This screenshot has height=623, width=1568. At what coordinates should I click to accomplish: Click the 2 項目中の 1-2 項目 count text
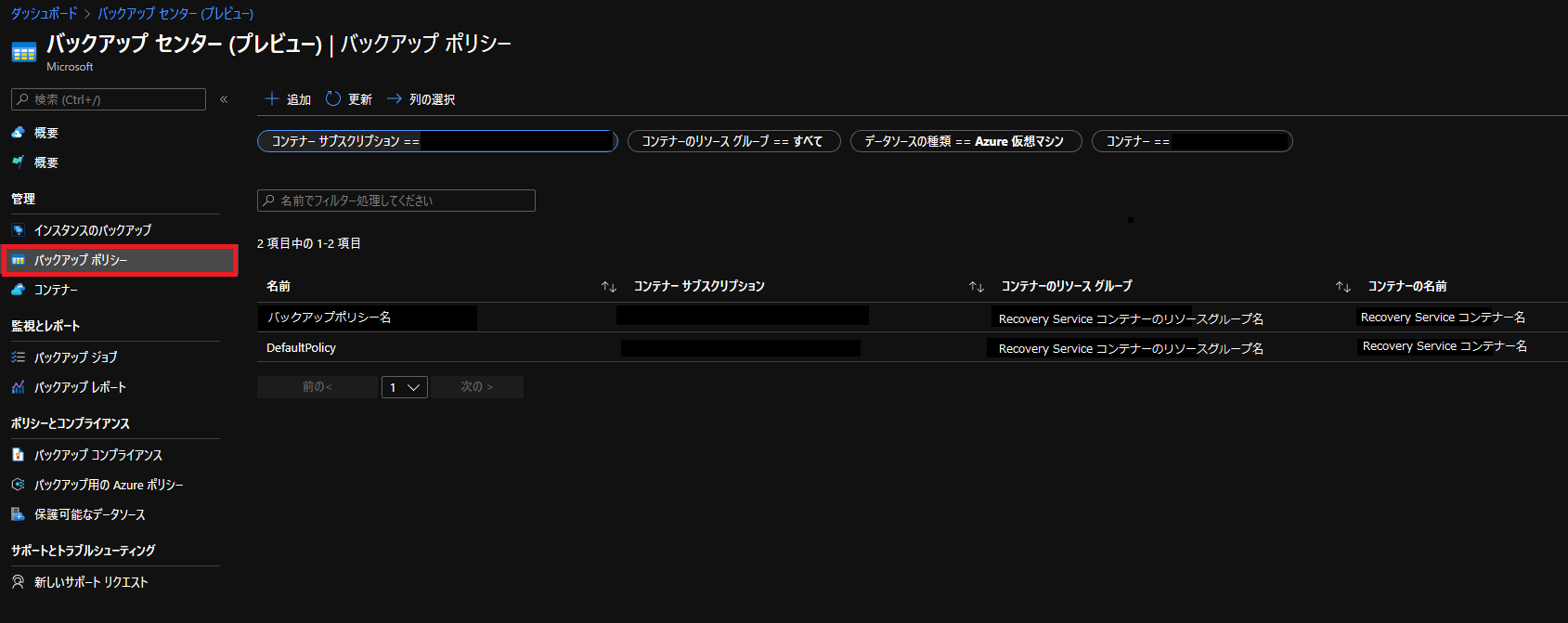click(x=309, y=243)
